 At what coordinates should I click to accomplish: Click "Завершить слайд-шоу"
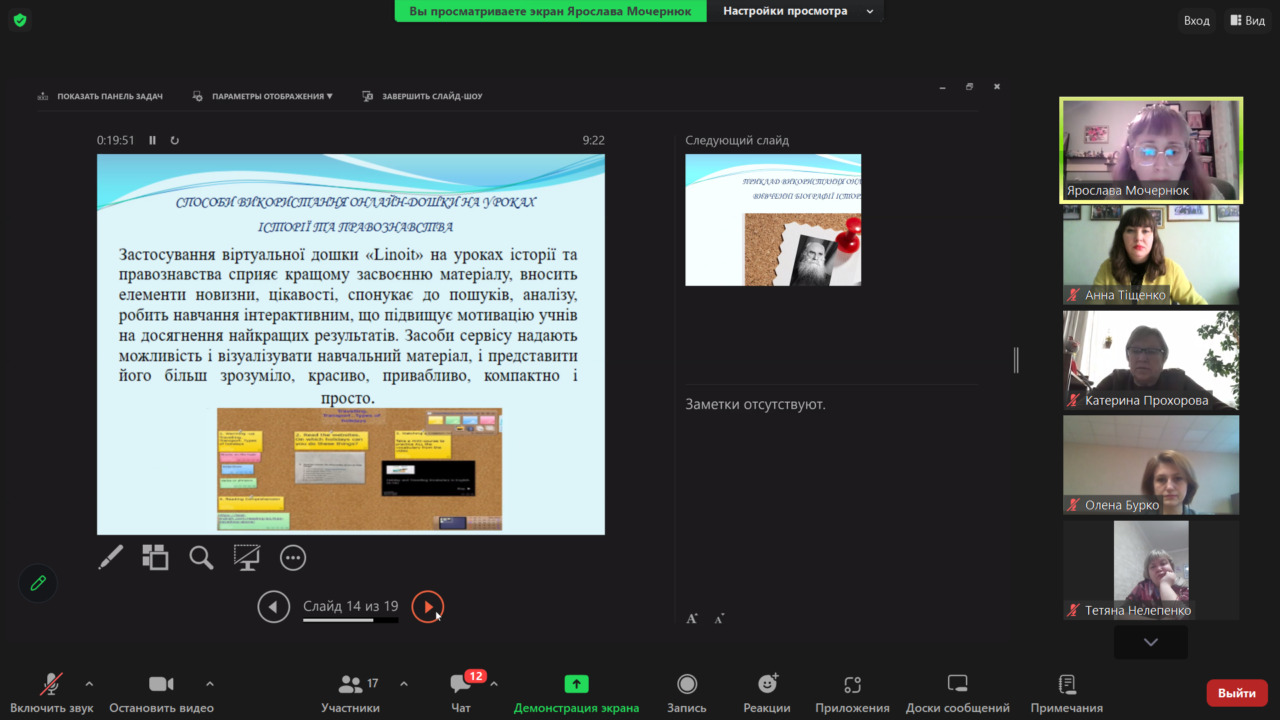click(x=422, y=97)
